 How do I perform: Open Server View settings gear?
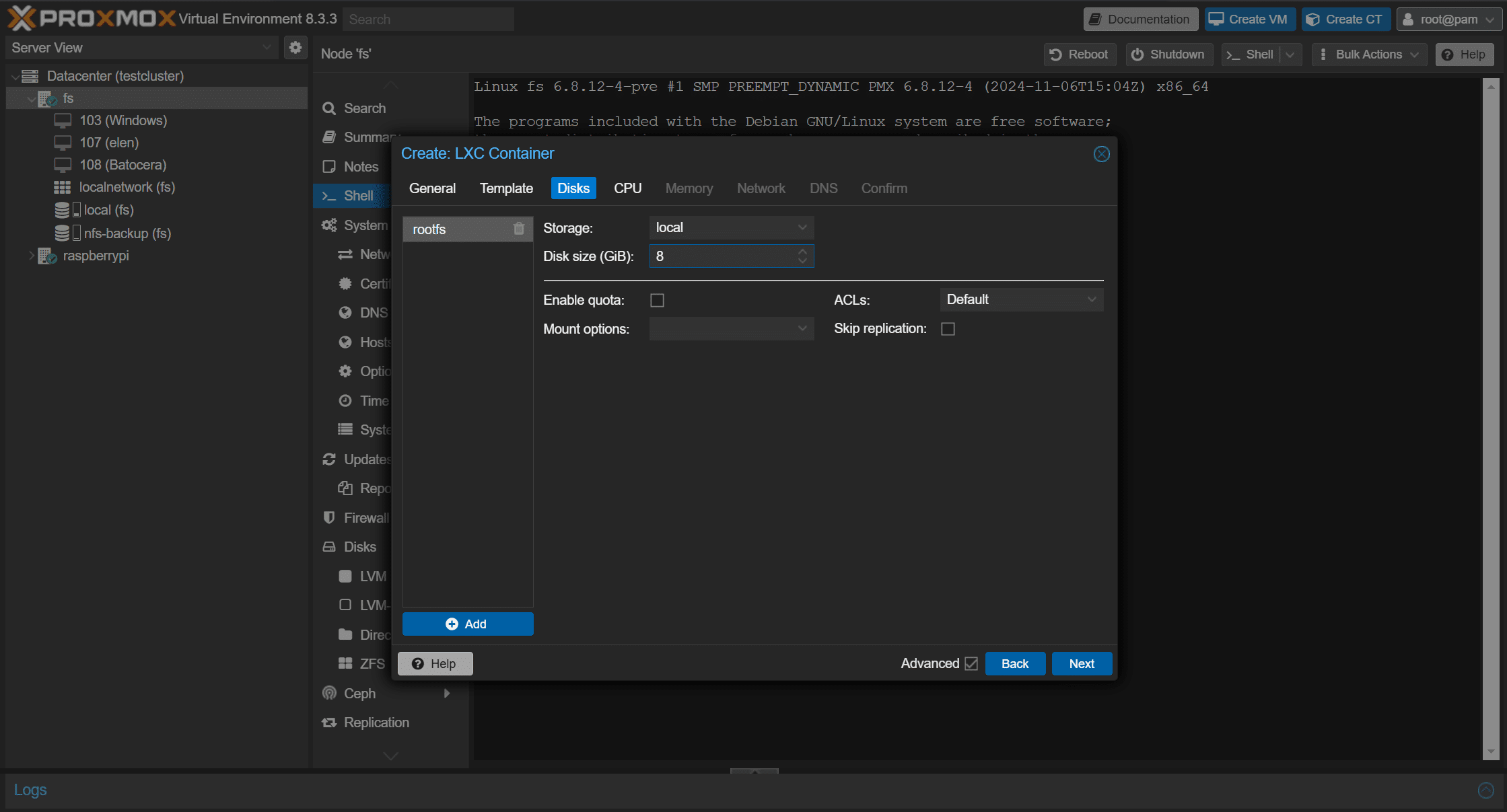click(x=295, y=48)
